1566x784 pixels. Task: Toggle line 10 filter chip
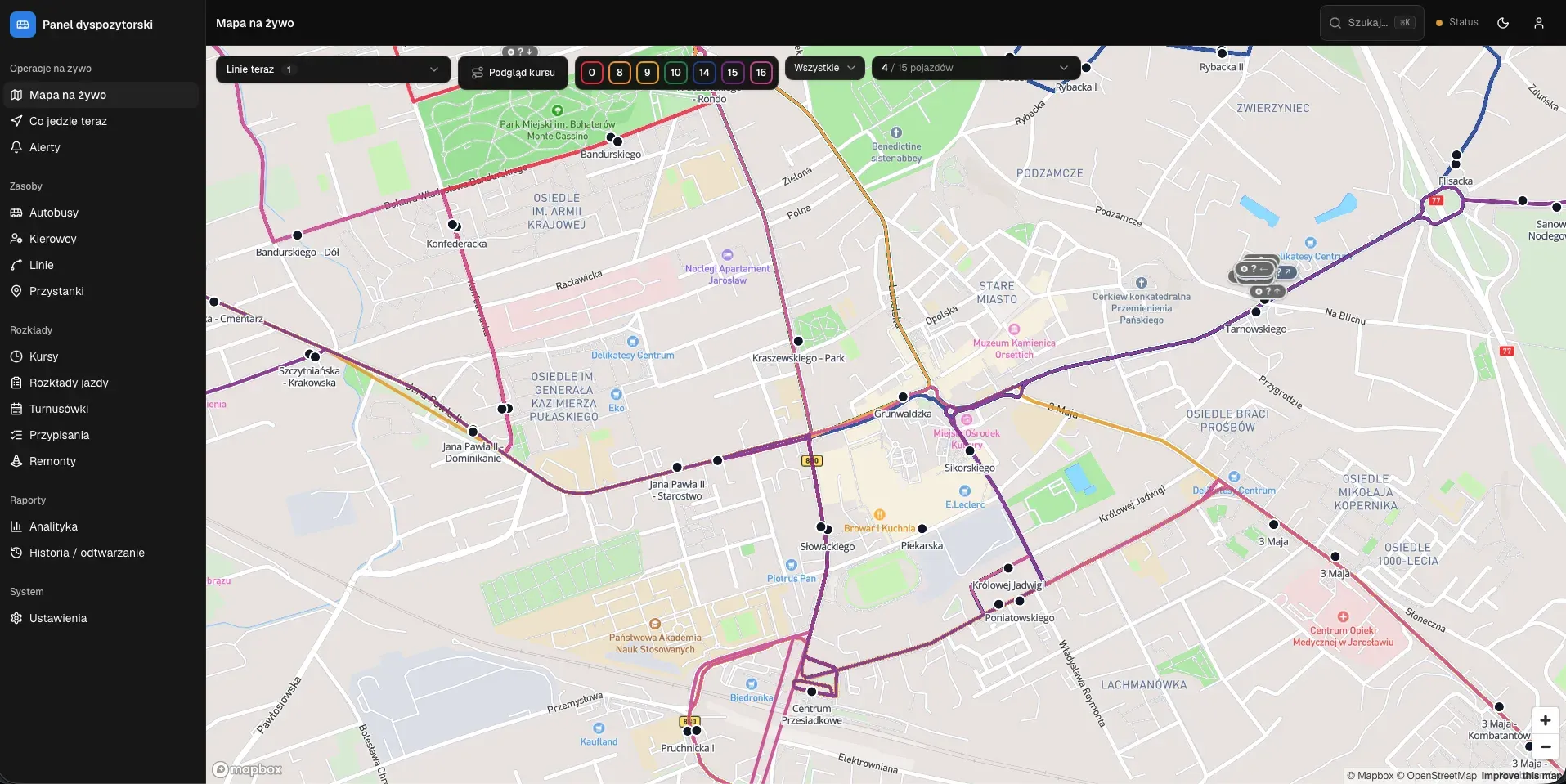tap(675, 73)
